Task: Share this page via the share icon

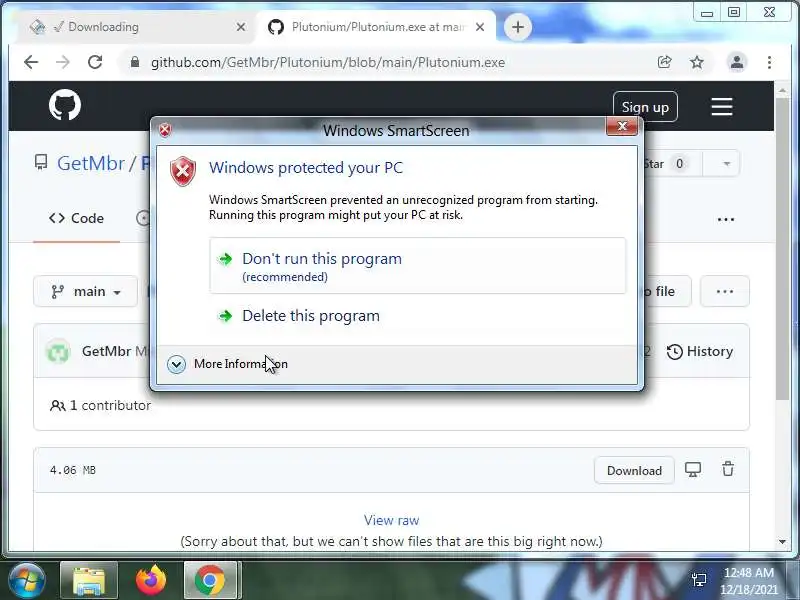Action: (x=664, y=62)
